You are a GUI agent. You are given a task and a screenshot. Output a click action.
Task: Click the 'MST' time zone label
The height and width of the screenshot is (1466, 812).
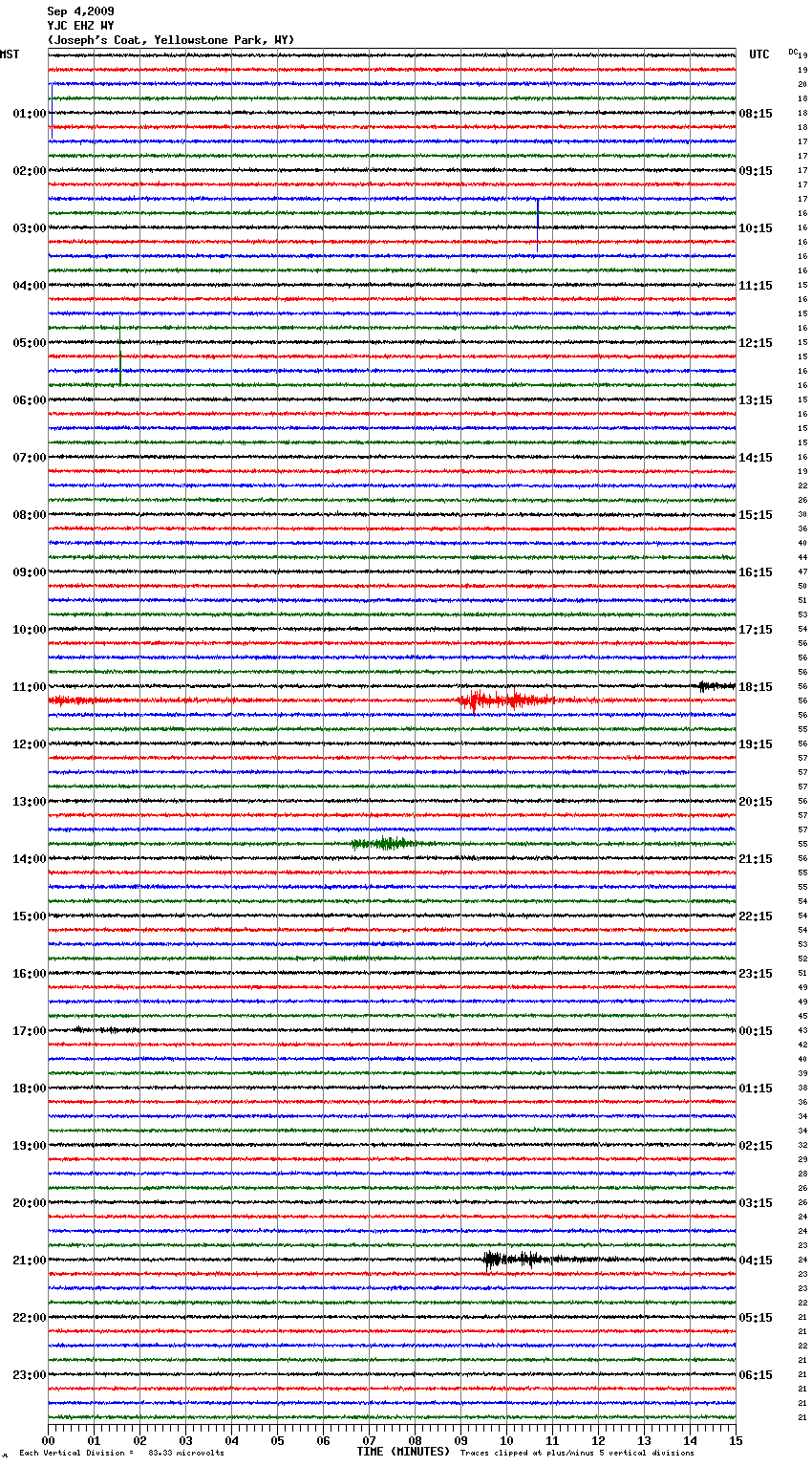click(x=10, y=54)
